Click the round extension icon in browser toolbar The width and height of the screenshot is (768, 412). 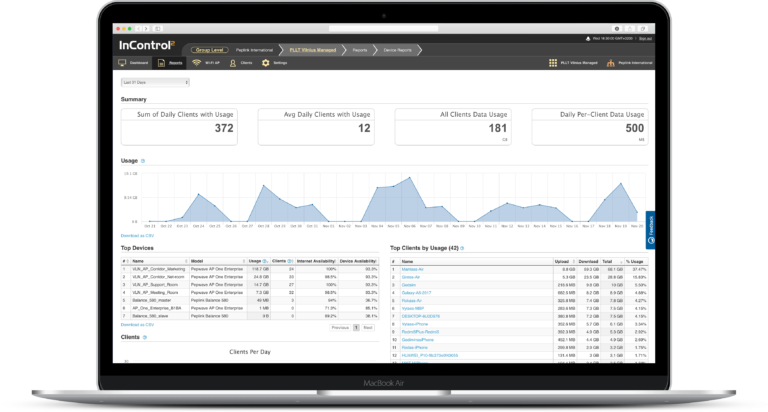click(617, 29)
